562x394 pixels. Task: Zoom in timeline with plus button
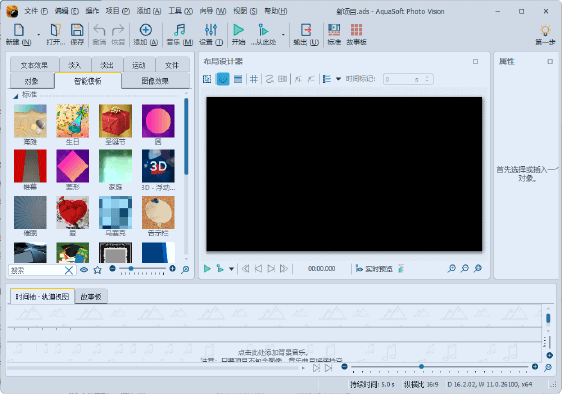535,366
